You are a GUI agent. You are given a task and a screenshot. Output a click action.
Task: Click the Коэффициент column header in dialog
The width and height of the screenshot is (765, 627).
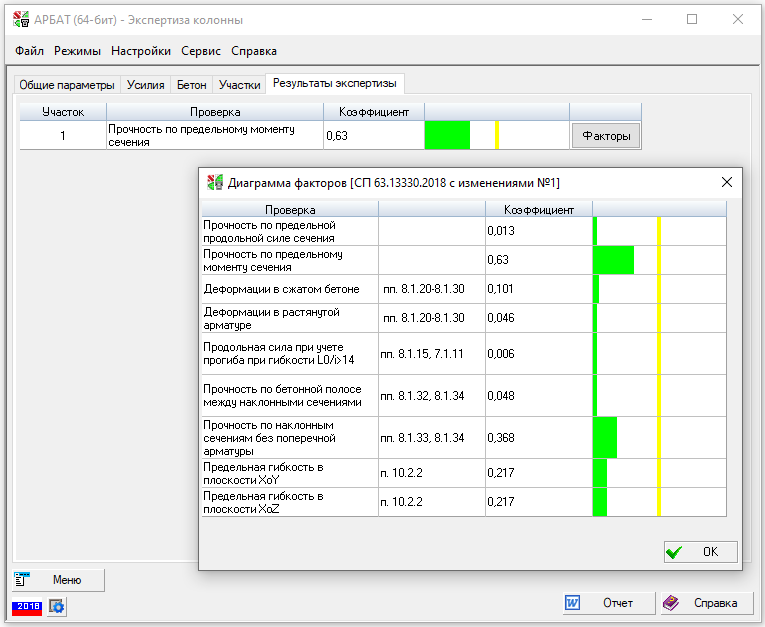pyautogui.click(x=538, y=210)
